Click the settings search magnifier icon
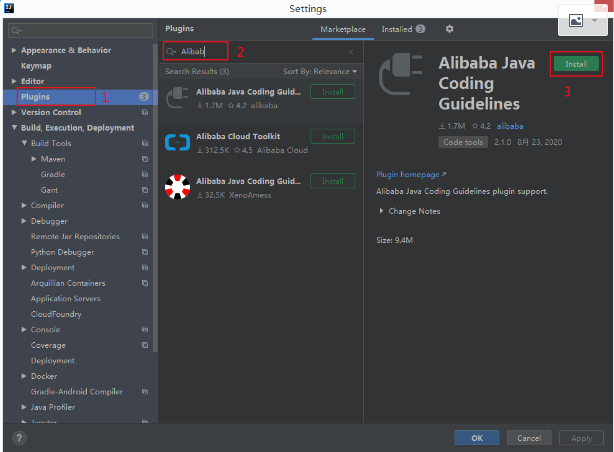The image size is (614, 452). coord(16,31)
